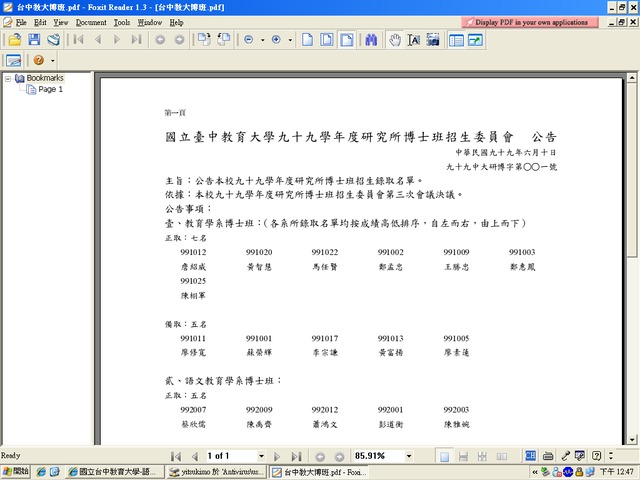Open the 85.91% zoom level dropdown
640x480 pixels.
coord(410,456)
